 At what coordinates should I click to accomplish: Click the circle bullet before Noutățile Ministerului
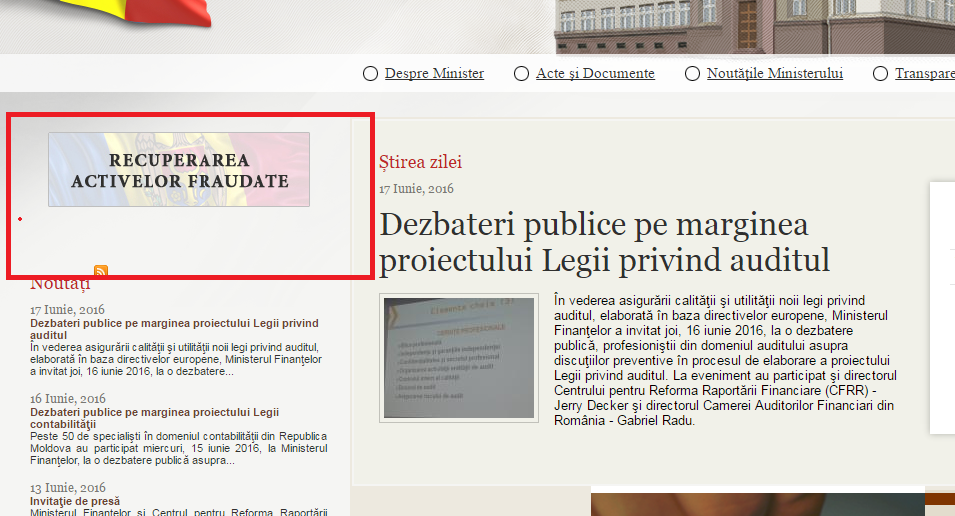(692, 74)
